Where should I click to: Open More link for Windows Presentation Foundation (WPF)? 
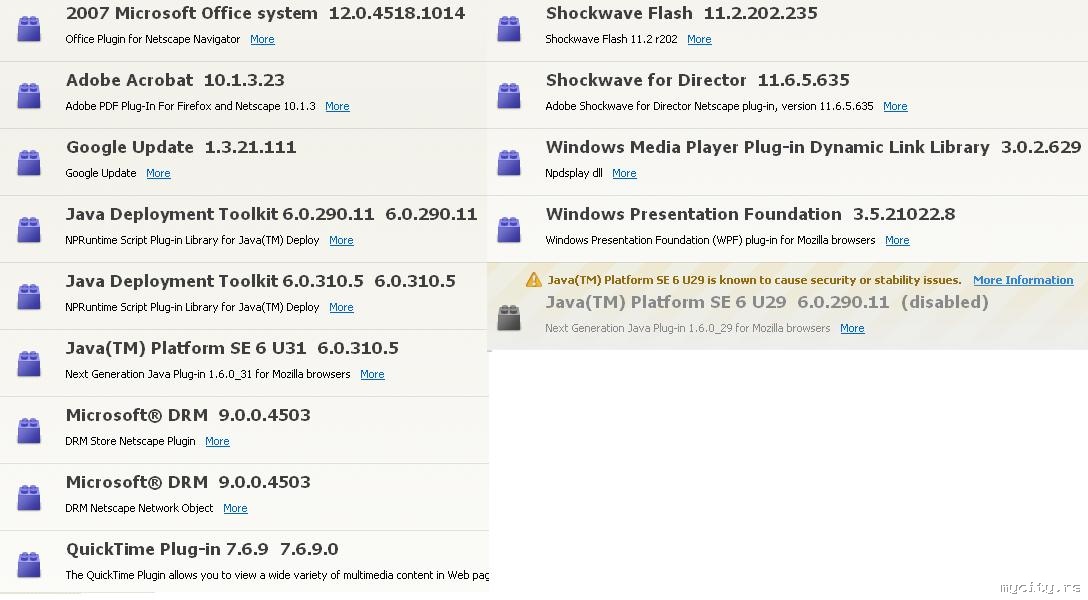point(897,240)
